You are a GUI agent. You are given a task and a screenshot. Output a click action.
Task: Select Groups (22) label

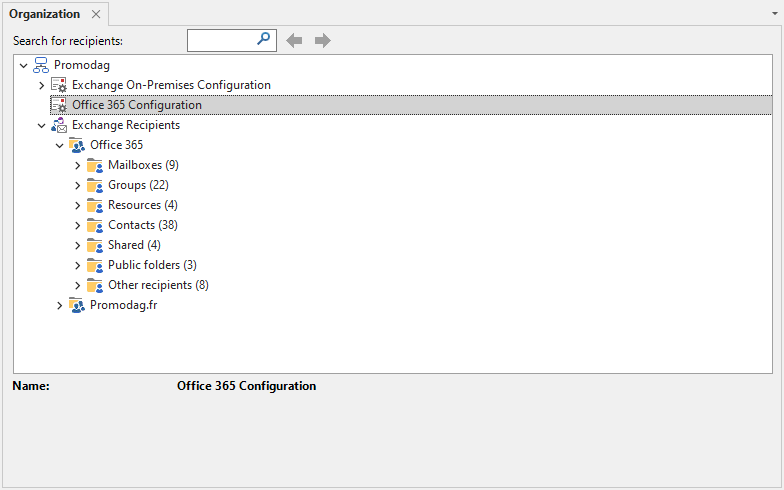(x=138, y=185)
